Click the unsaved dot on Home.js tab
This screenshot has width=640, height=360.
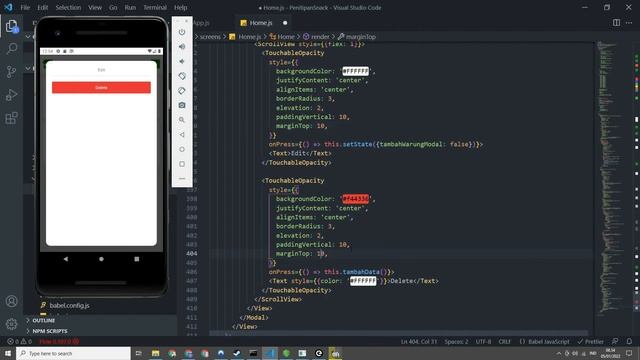[x=285, y=23]
